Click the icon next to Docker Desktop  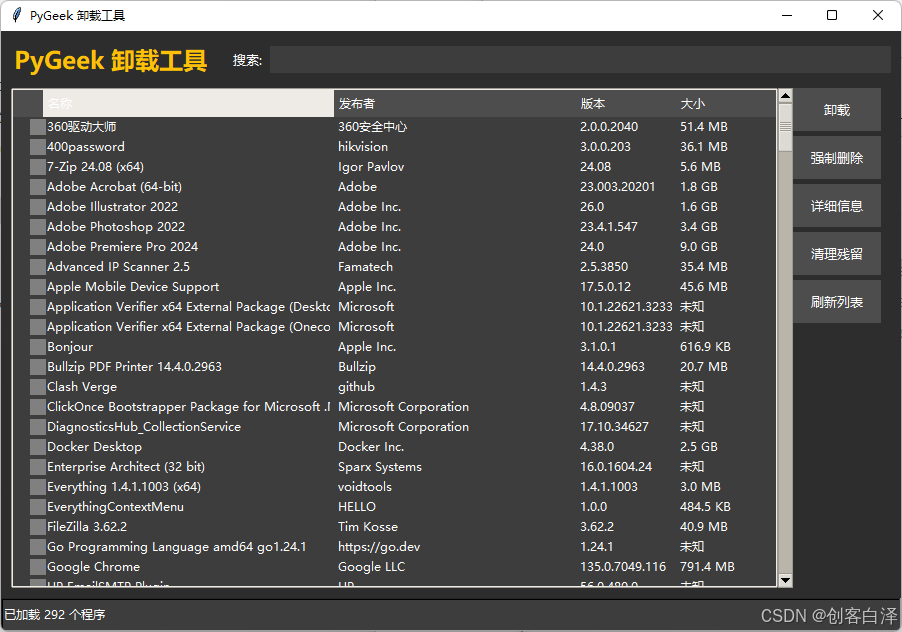(38, 447)
